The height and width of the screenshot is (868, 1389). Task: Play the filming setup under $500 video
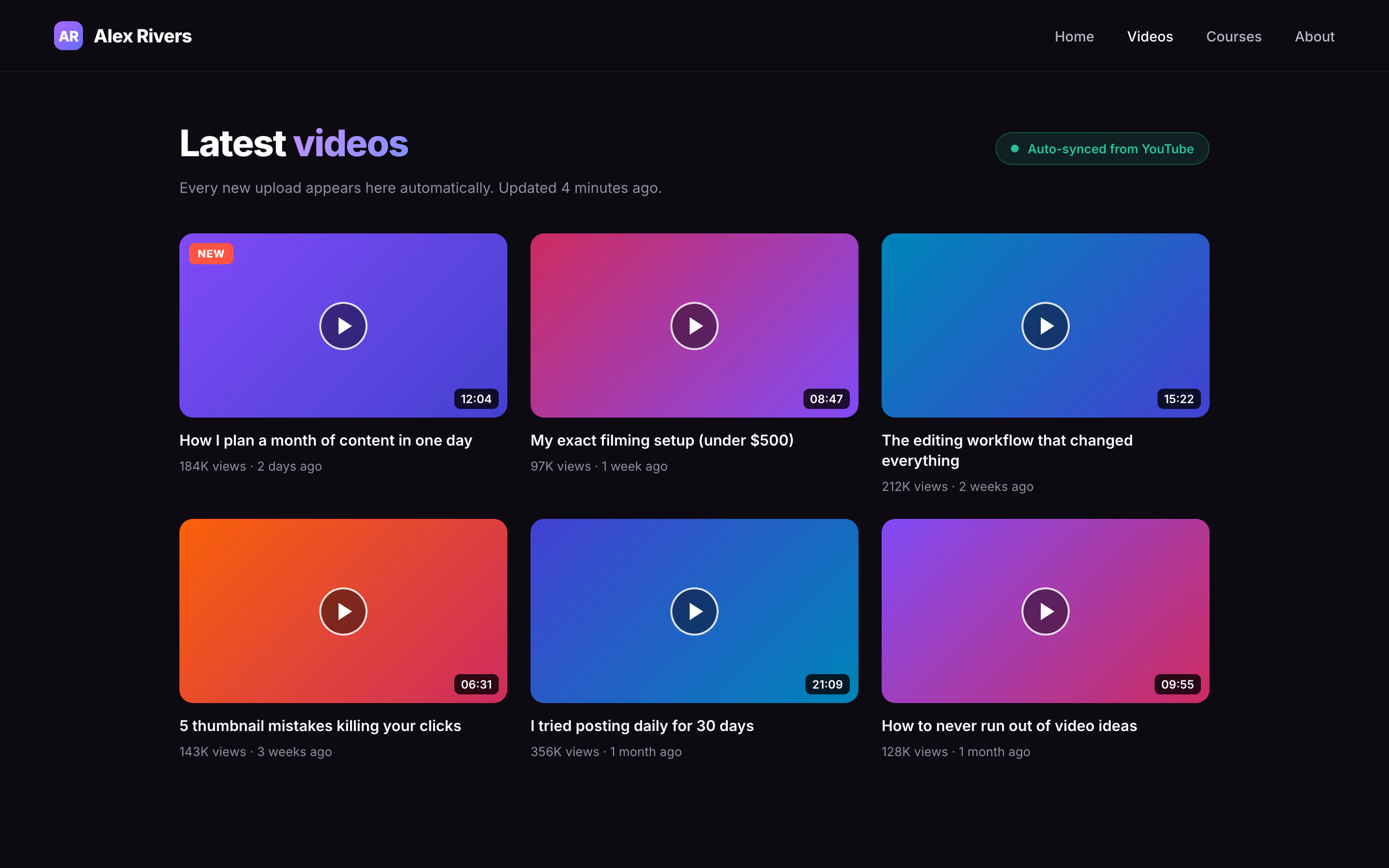(x=694, y=326)
